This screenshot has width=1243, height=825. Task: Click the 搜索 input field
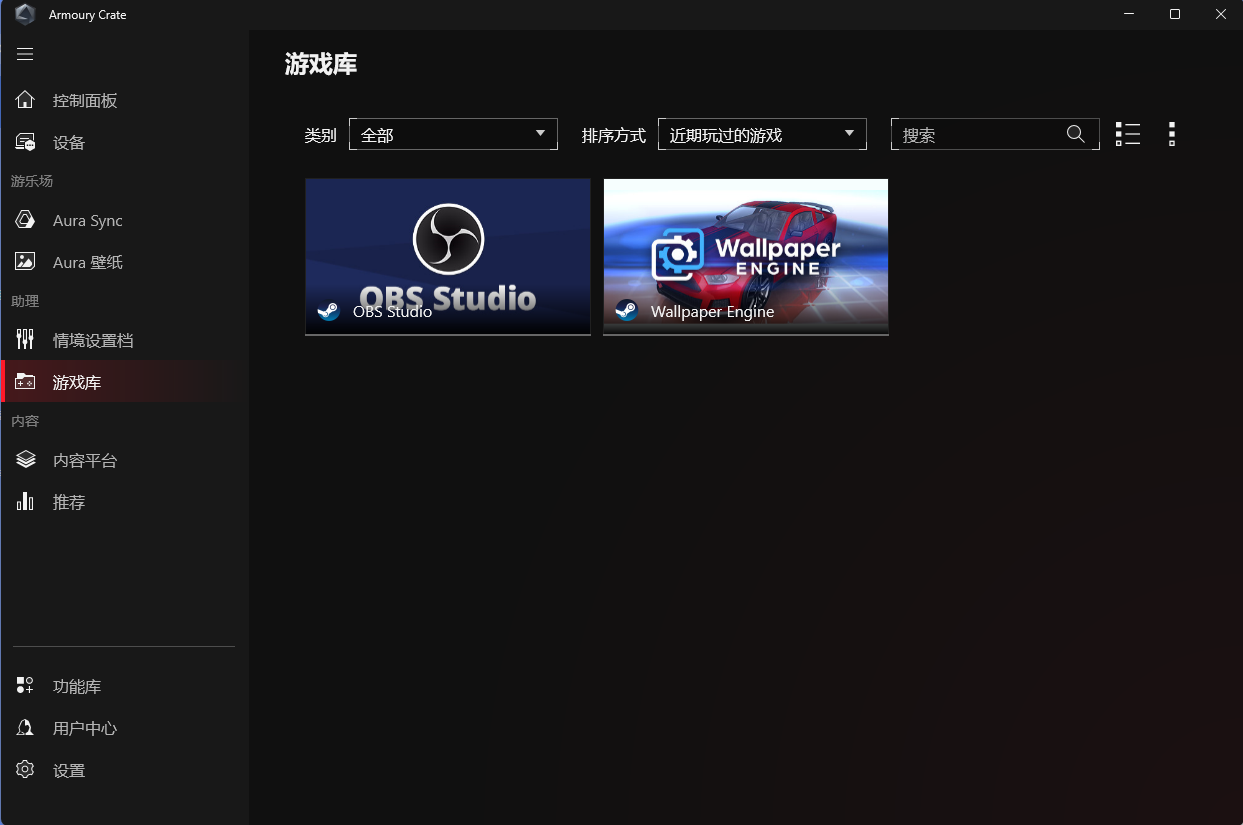975,135
